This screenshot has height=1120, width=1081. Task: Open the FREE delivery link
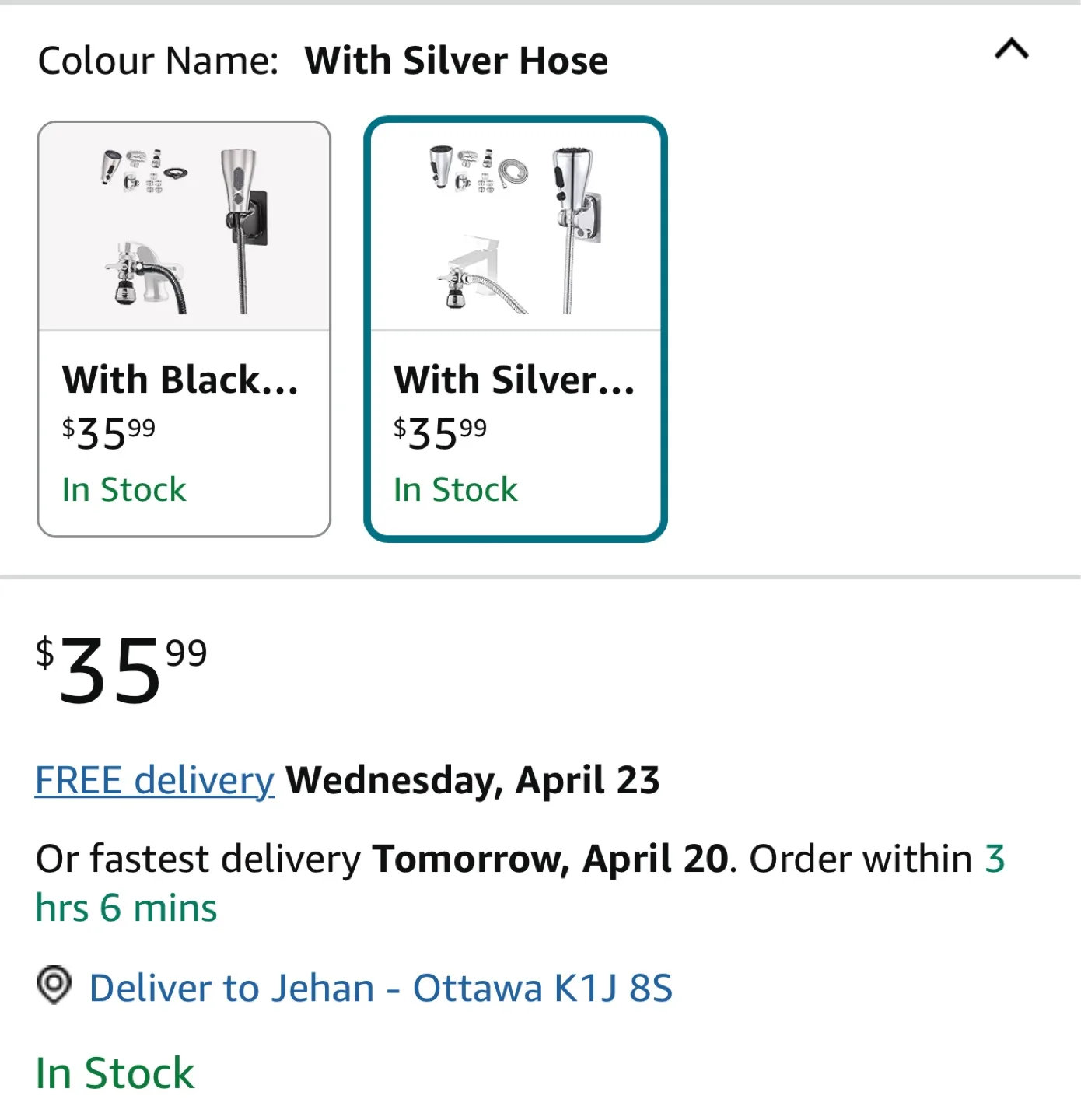coord(155,780)
